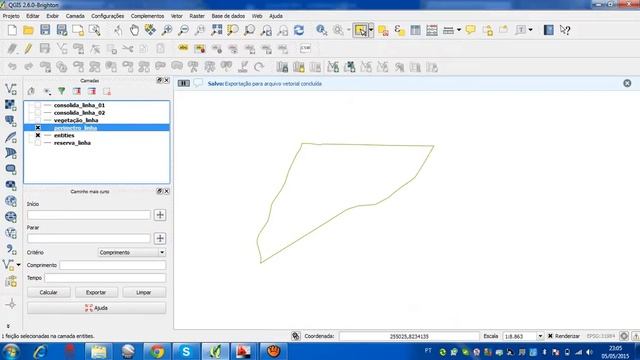Click the Início input field
The width and height of the screenshot is (640, 360).
(x=89, y=215)
